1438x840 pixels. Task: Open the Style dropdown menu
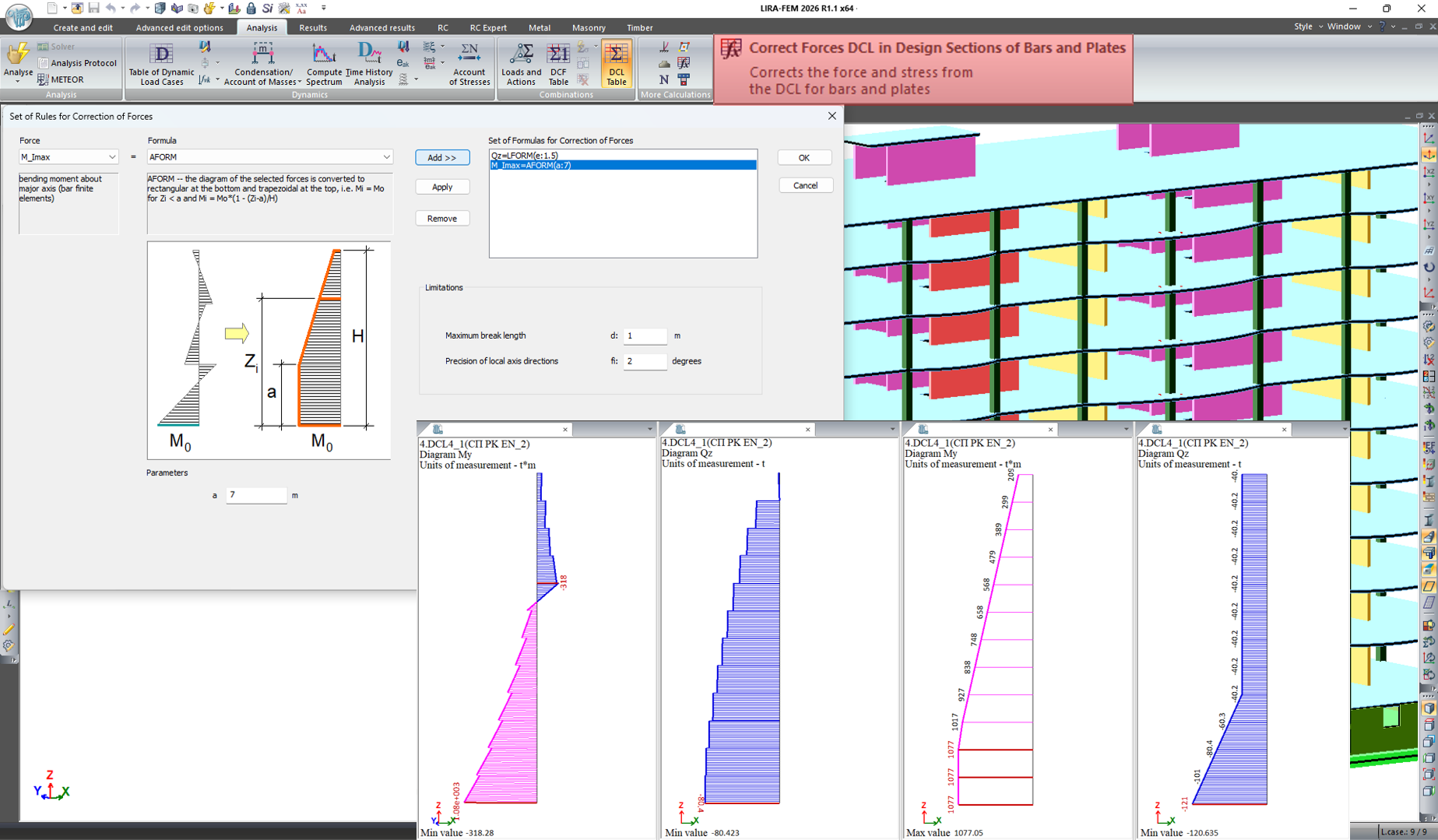(x=1308, y=26)
